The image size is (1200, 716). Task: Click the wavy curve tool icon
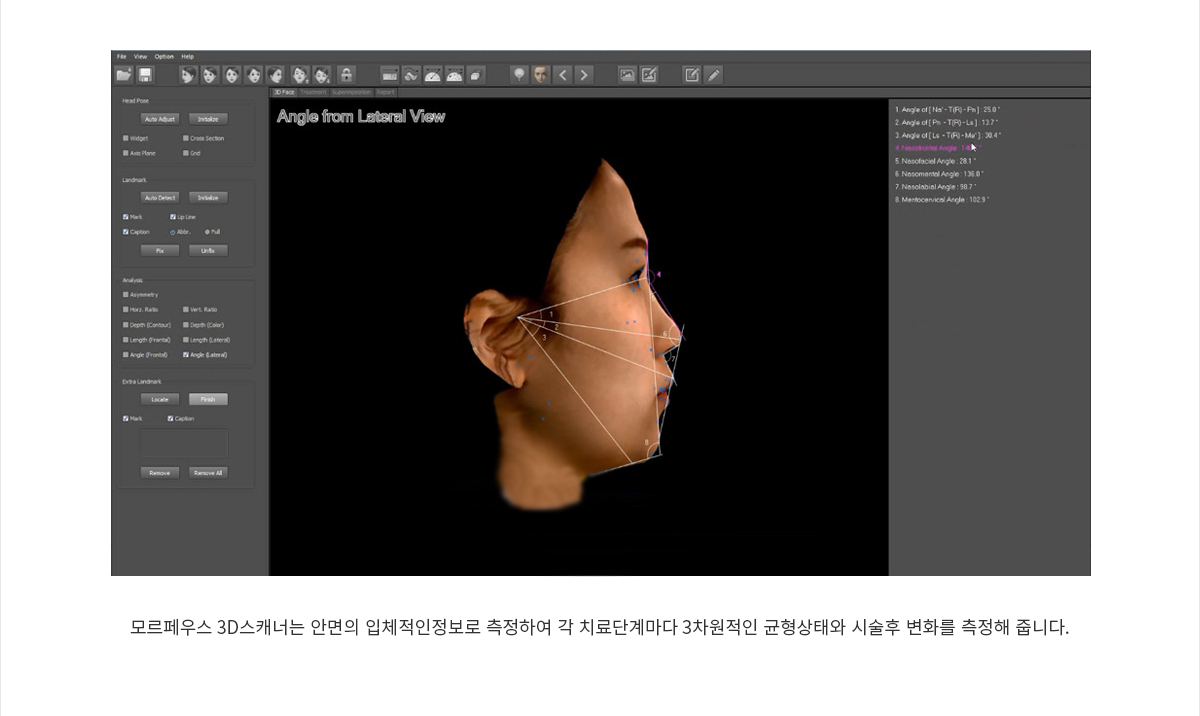pyautogui.click(x=411, y=74)
